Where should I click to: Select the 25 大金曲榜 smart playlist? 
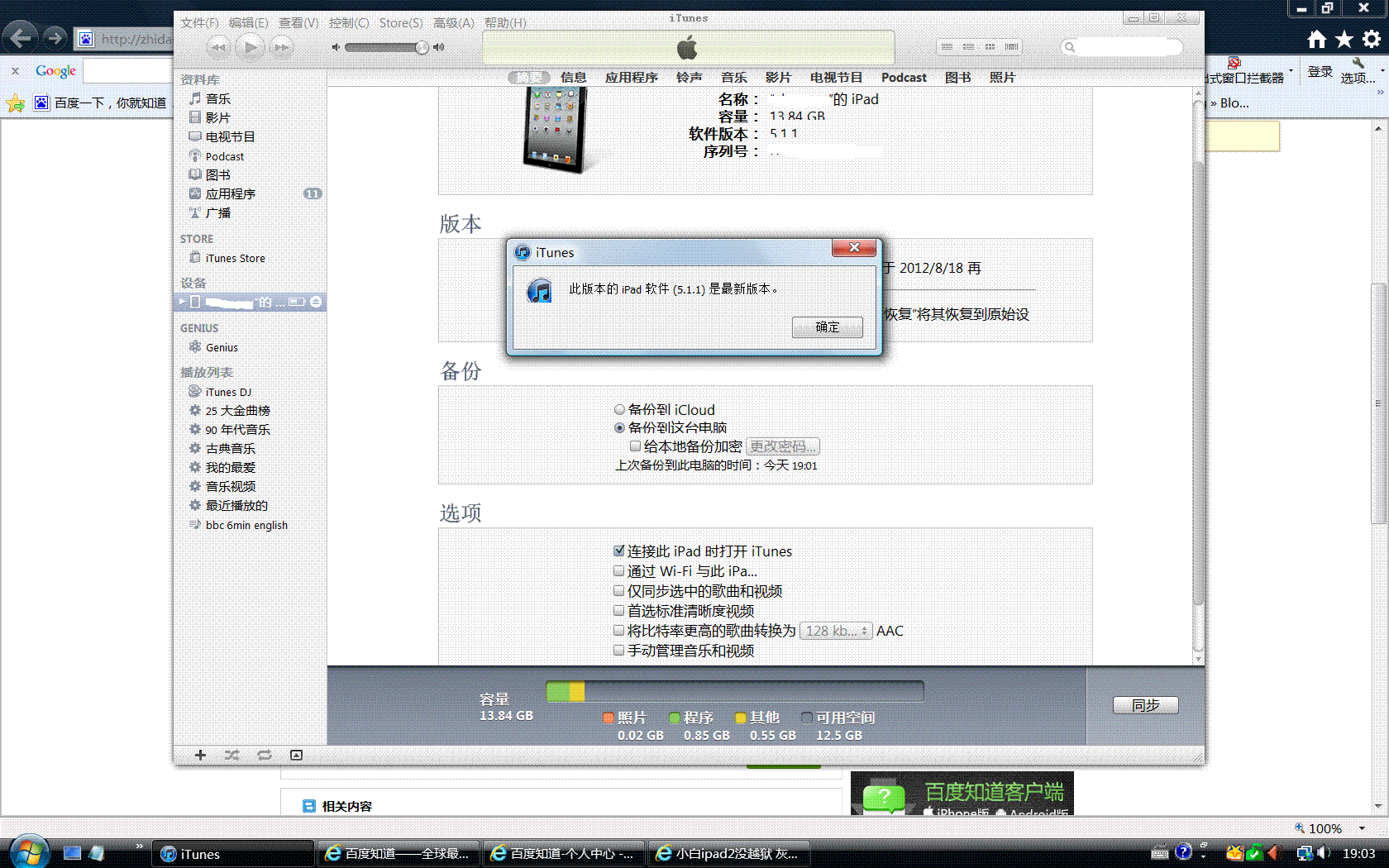point(237,410)
